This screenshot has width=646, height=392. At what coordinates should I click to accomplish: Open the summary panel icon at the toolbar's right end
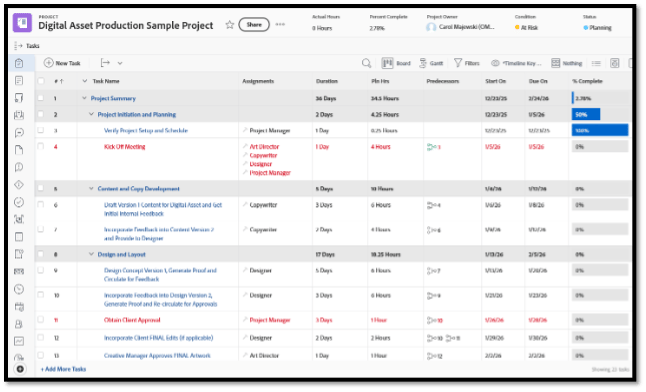coord(615,63)
